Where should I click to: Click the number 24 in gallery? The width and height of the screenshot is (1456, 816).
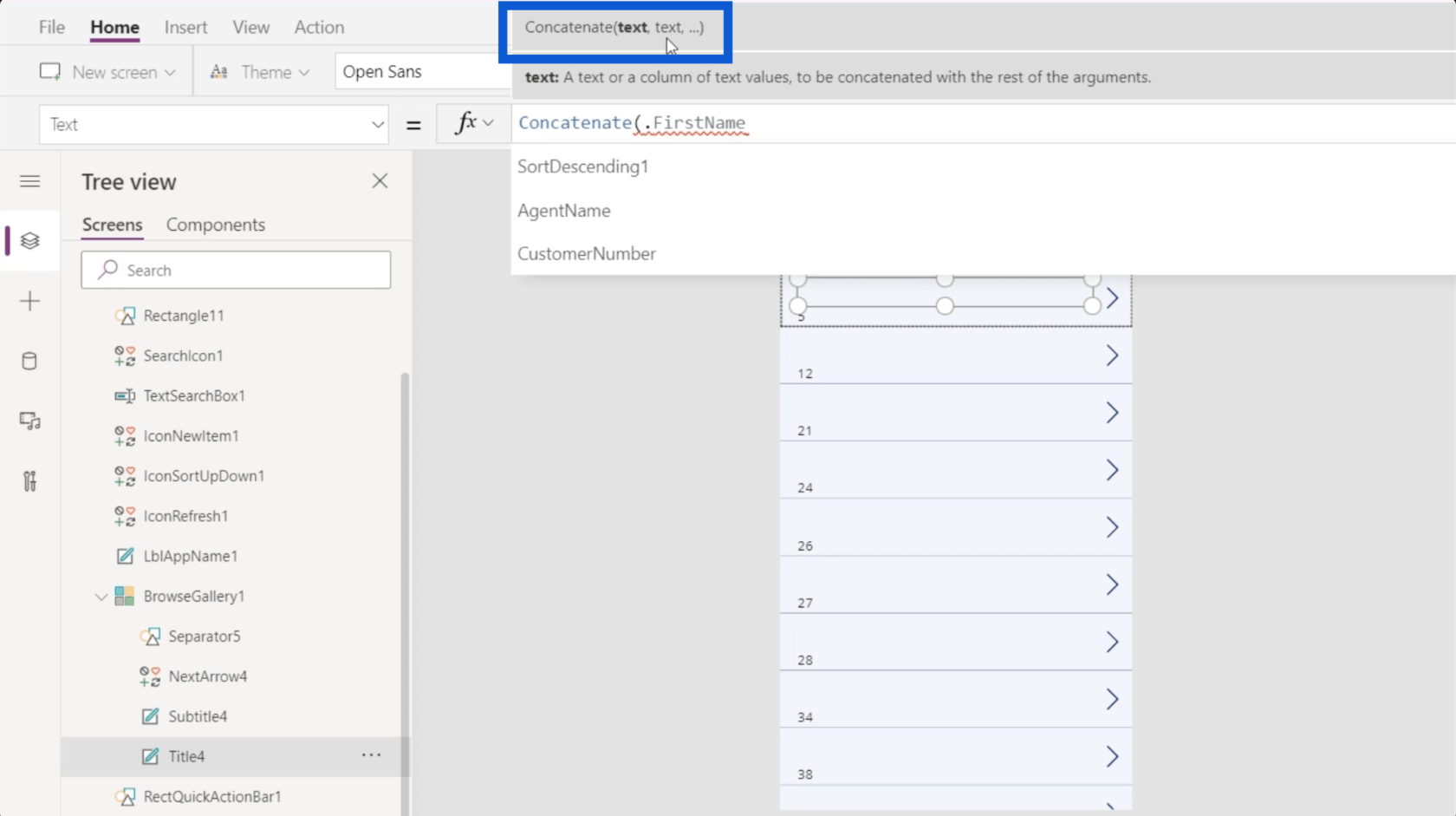(805, 487)
